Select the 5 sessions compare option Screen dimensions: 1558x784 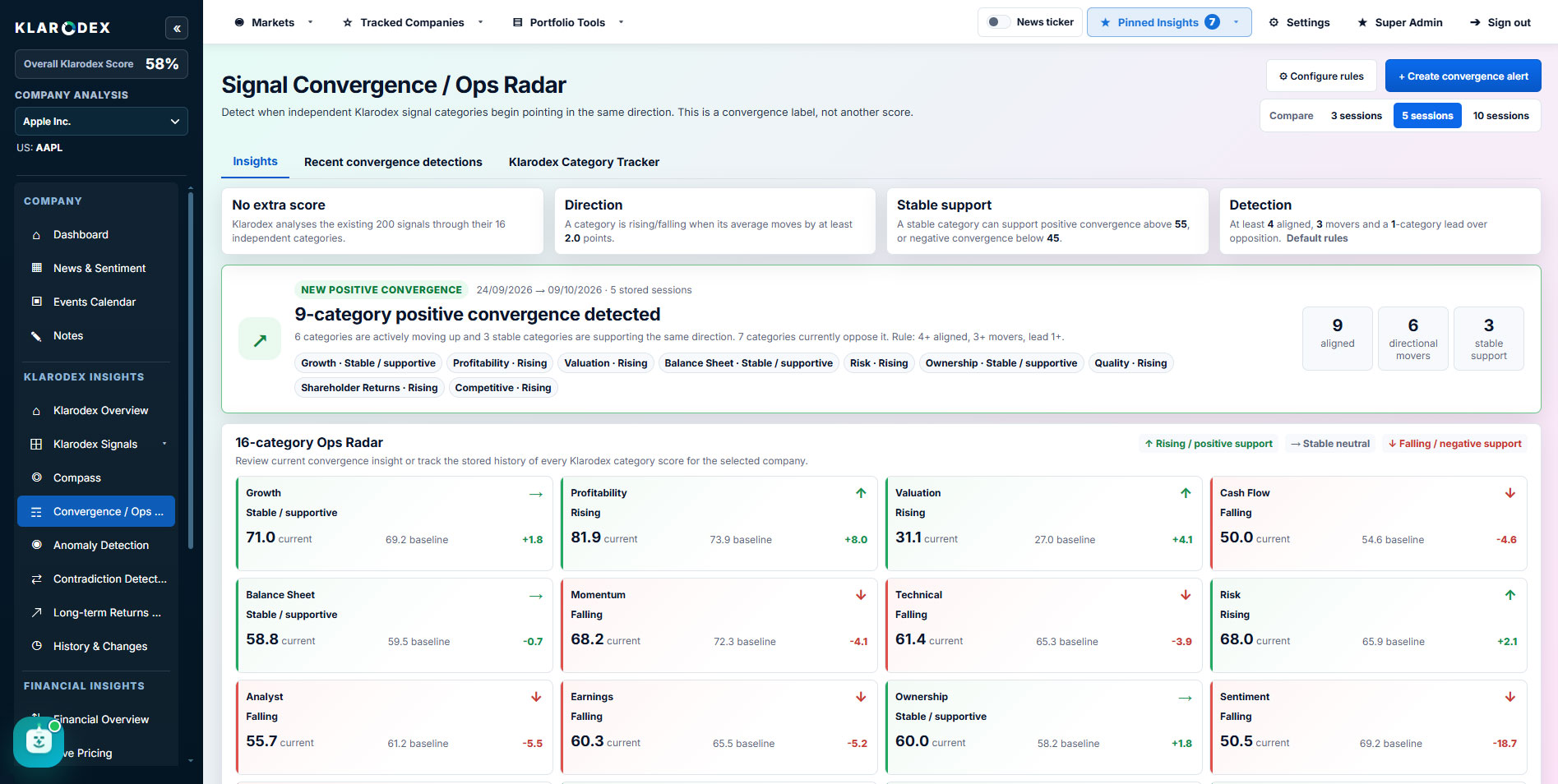(x=1427, y=116)
